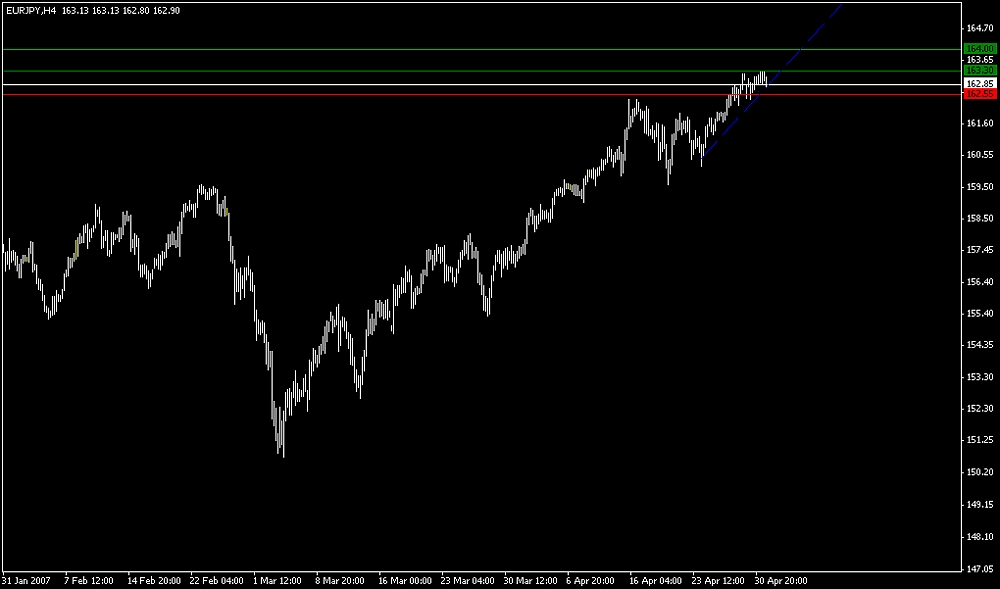Click the 30 Apr 20:00 date label

(781, 581)
